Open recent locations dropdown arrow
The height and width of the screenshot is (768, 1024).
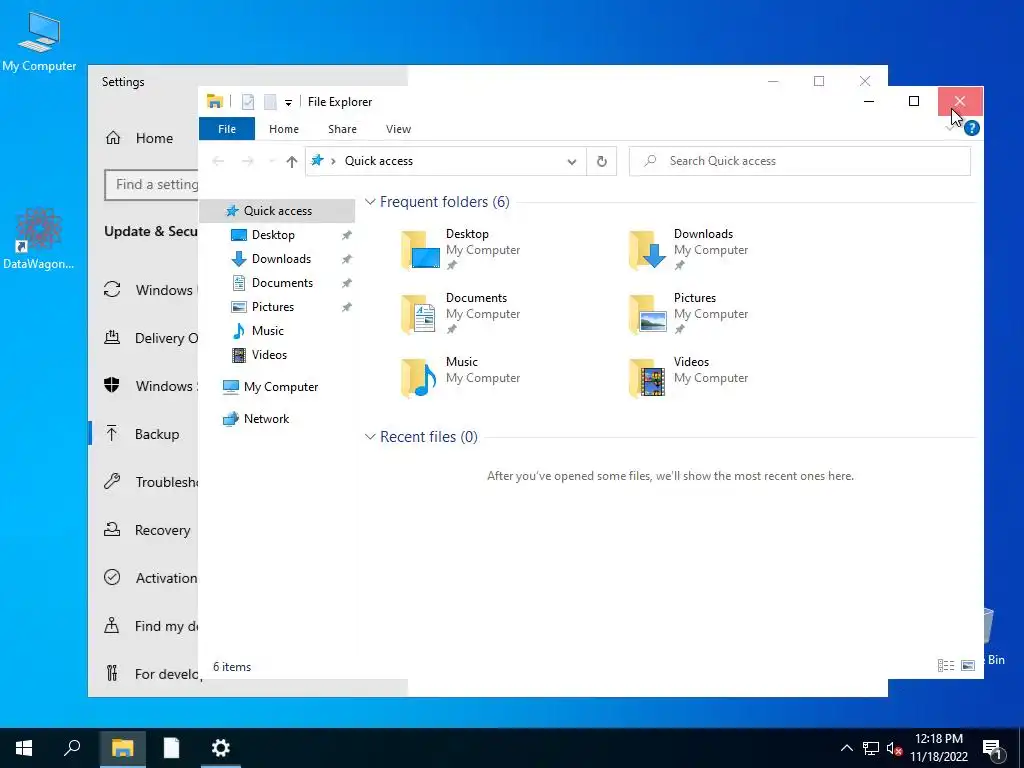272,161
